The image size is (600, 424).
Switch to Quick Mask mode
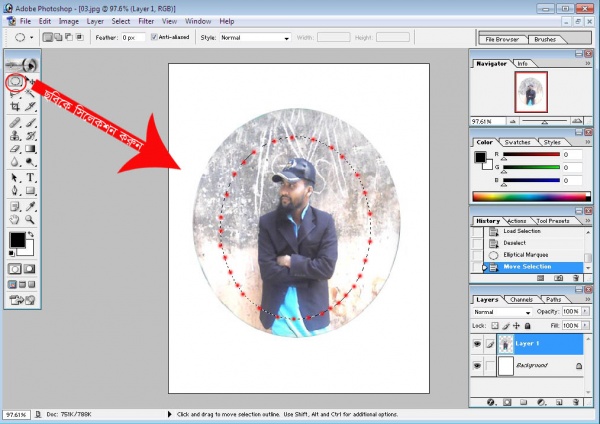(30, 269)
